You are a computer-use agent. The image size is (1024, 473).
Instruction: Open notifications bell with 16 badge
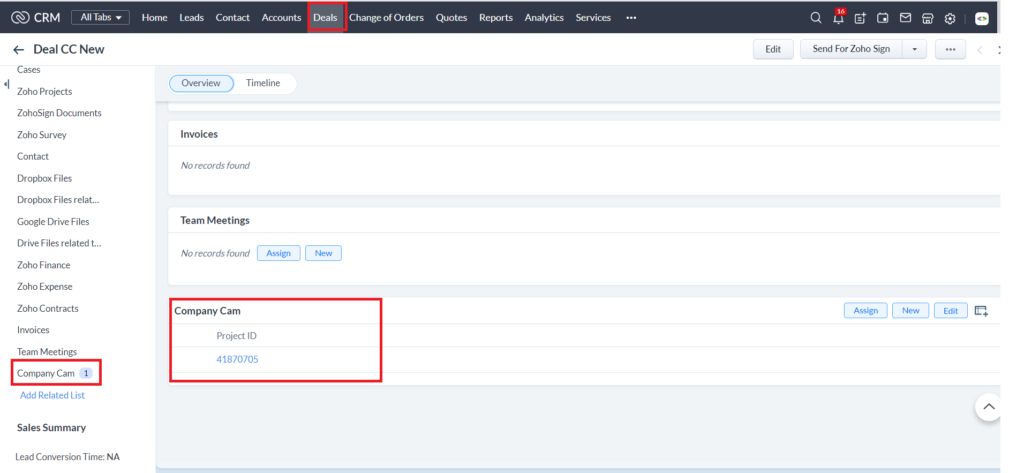pyautogui.click(x=839, y=17)
